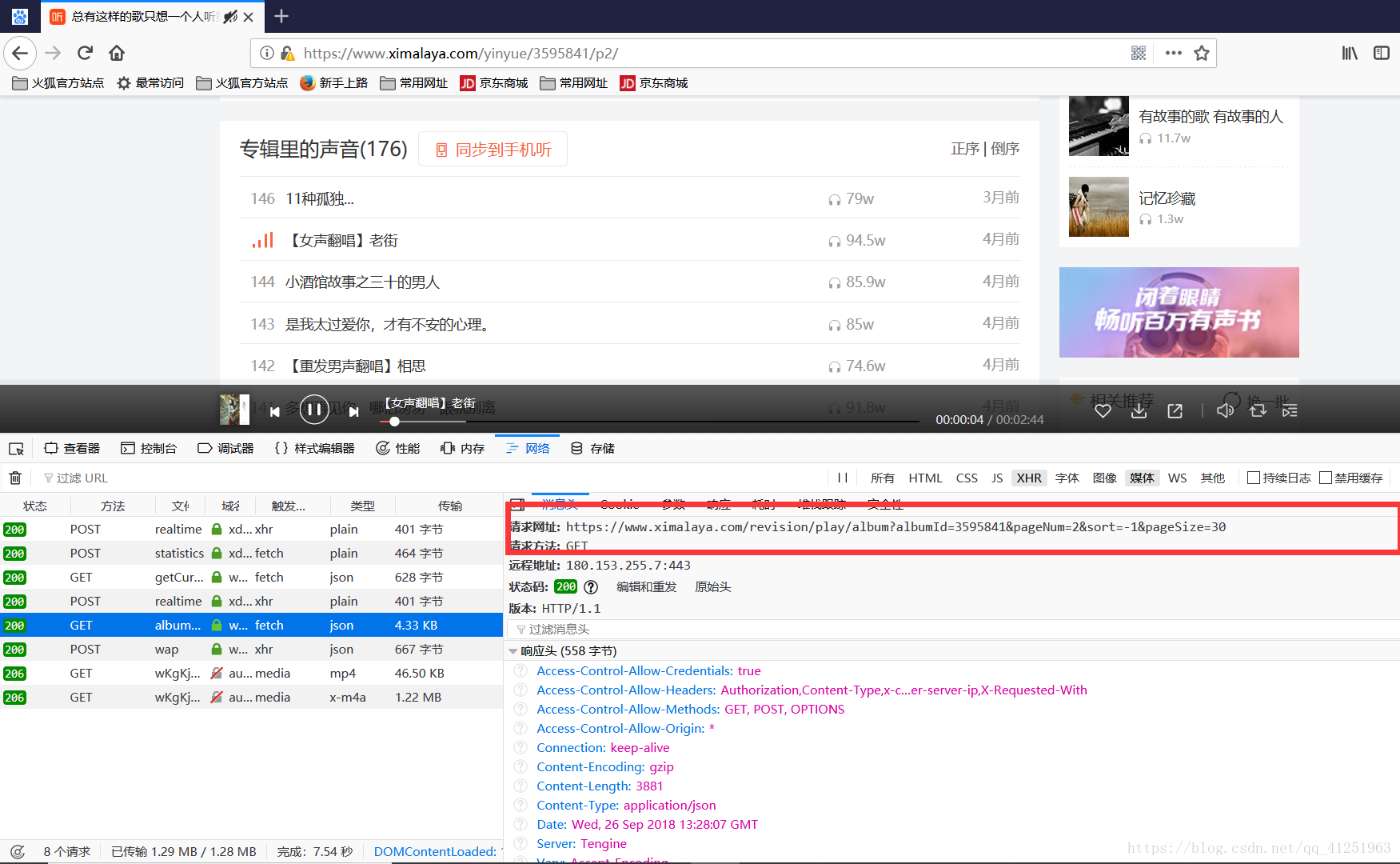The image size is (1400, 864).
Task: Open the 控制台 devtools tab
Action: point(149,448)
